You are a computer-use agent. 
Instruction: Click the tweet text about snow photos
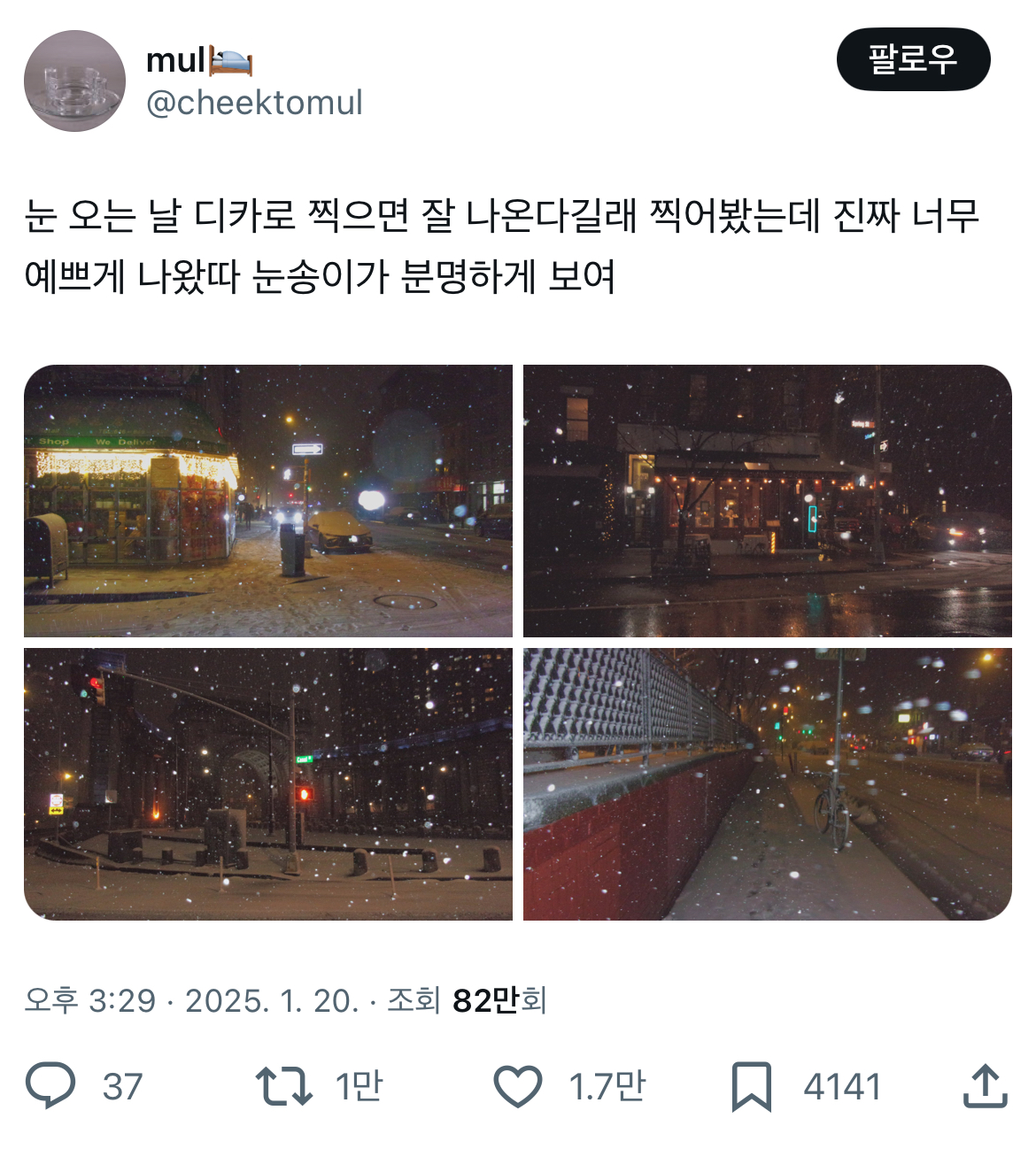tap(502, 246)
